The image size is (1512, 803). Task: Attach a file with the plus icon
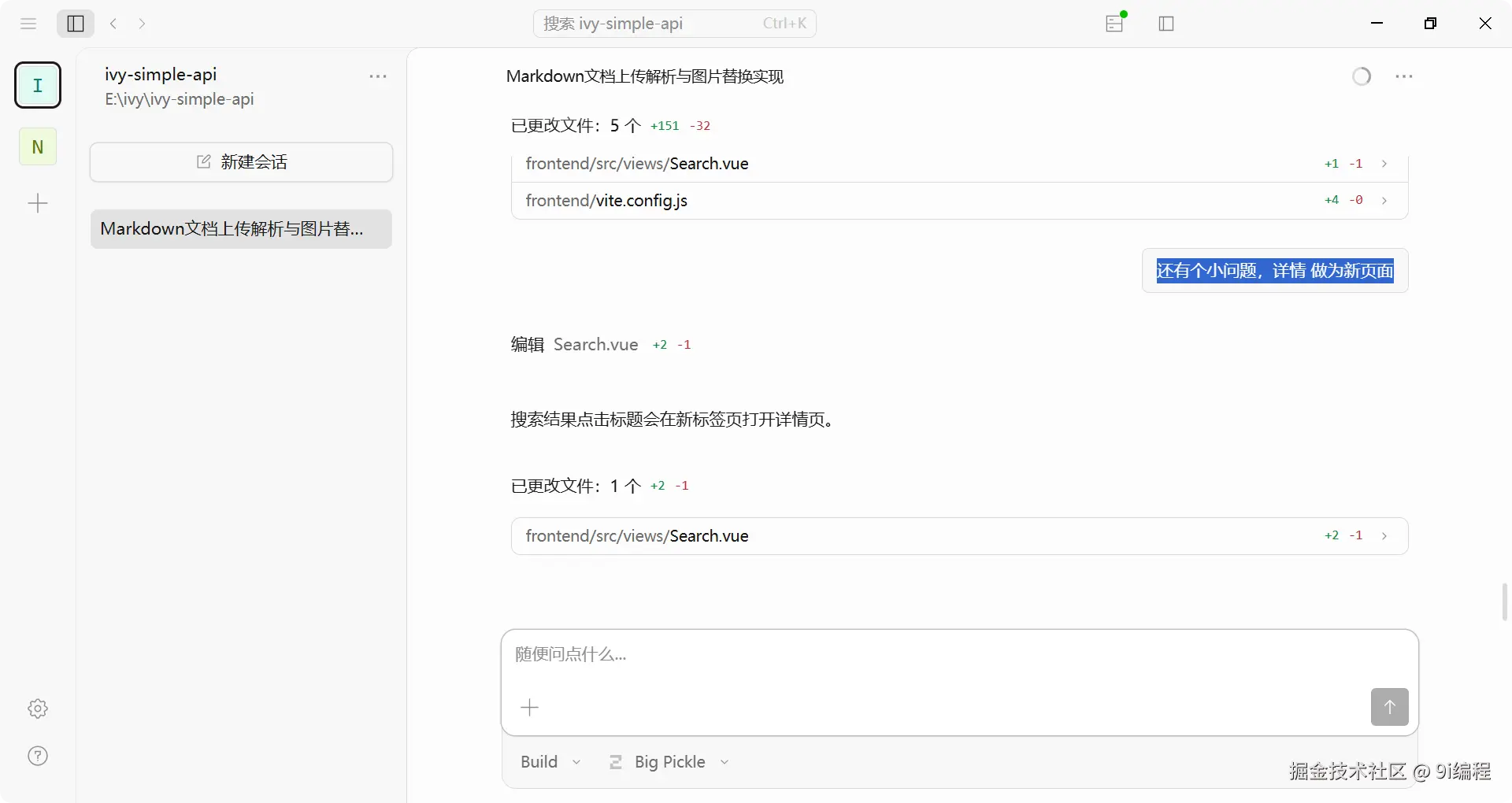(530, 708)
